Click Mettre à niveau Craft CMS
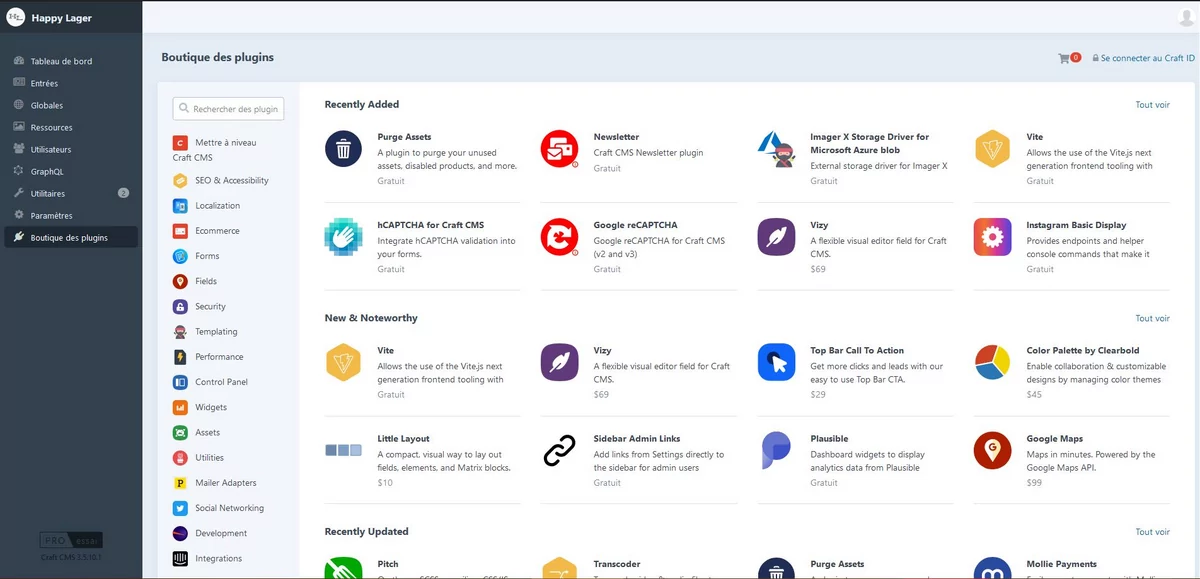The width and height of the screenshot is (1200, 579). 214,150
